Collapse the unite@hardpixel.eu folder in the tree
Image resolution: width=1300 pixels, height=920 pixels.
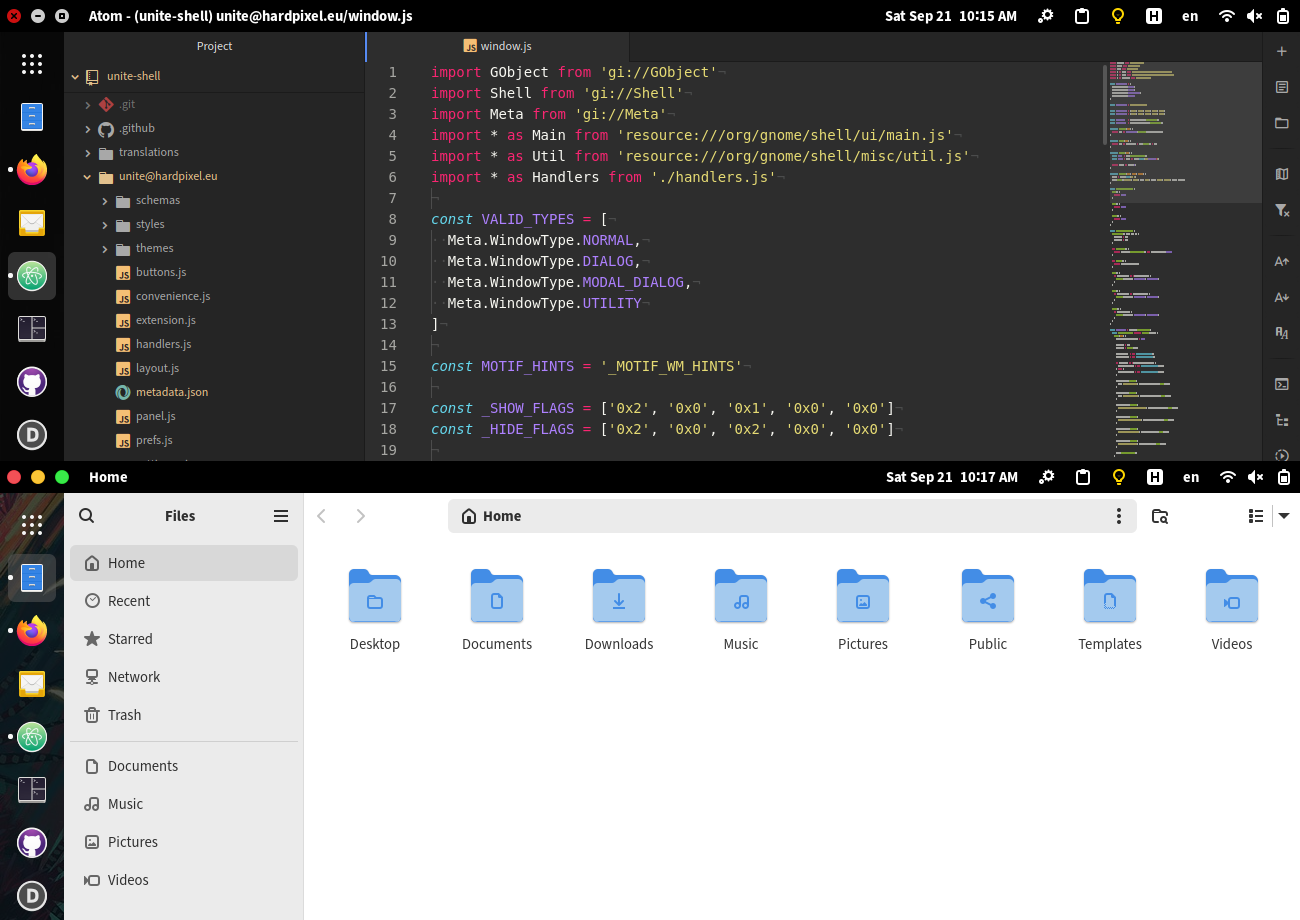click(x=88, y=177)
